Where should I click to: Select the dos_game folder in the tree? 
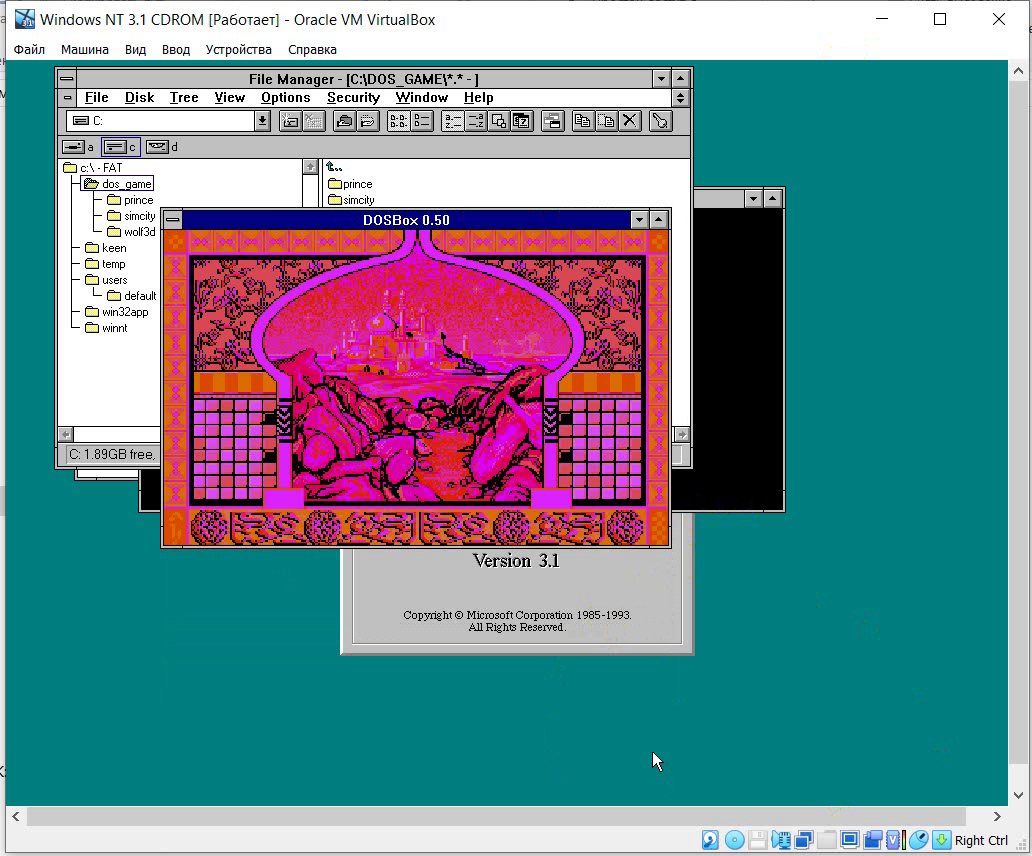118,184
